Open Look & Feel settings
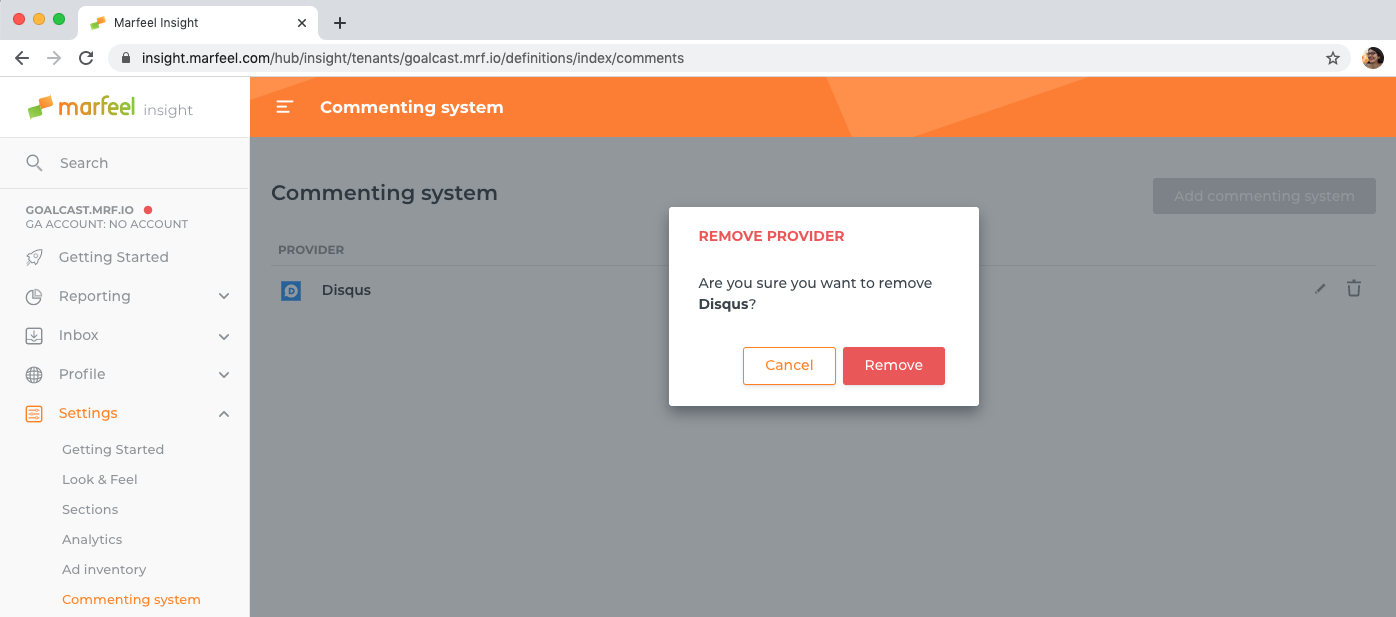The height and width of the screenshot is (617, 1396). (100, 479)
